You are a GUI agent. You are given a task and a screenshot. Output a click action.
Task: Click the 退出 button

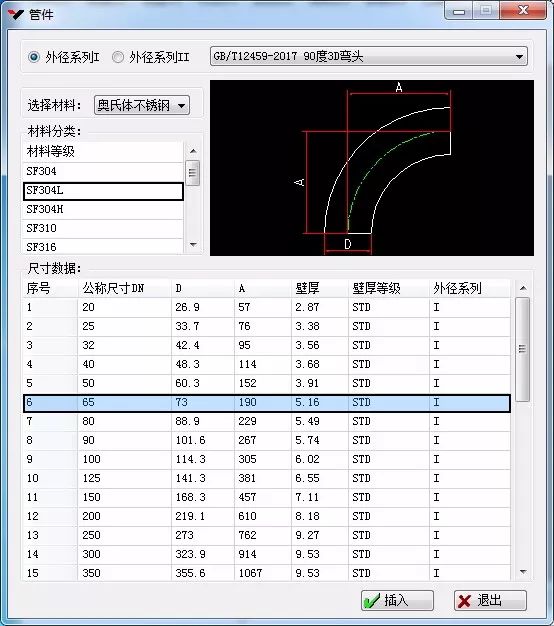pyautogui.click(x=490, y=600)
